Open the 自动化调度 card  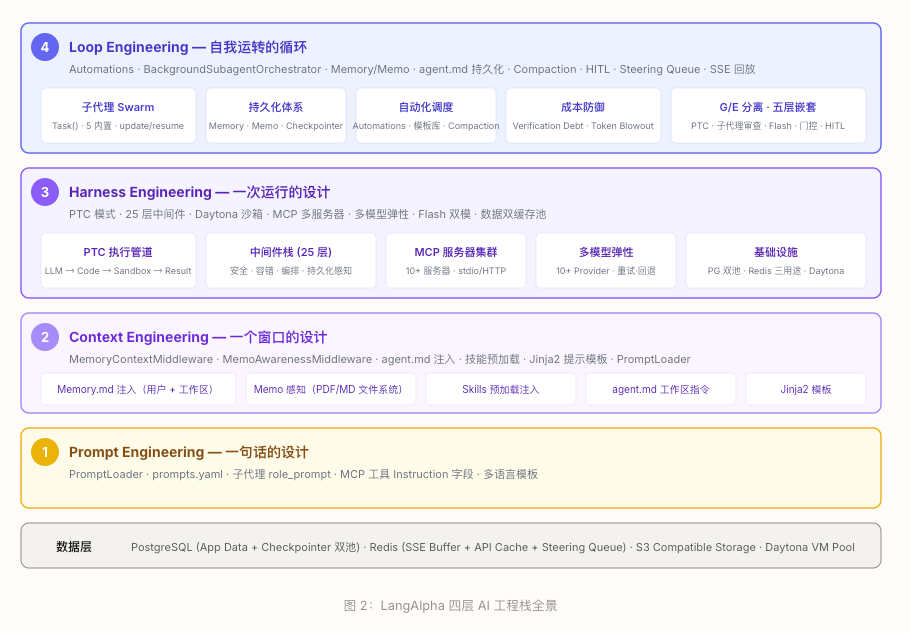426,115
